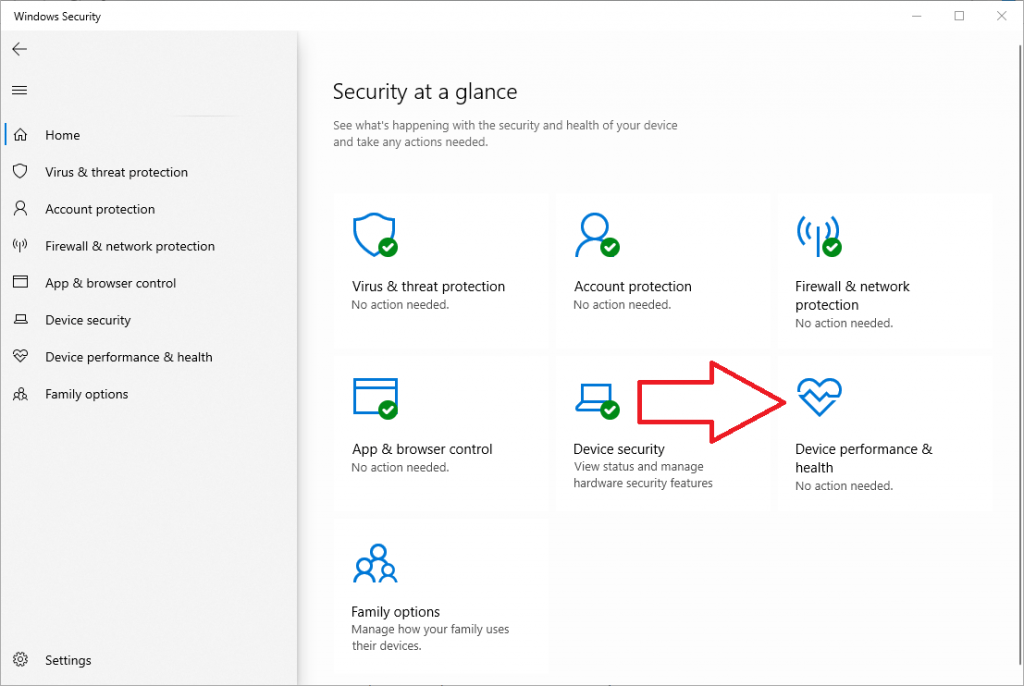The width and height of the screenshot is (1024, 686).
Task: Click the antenna icon in sidebar
Action: (20, 246)
